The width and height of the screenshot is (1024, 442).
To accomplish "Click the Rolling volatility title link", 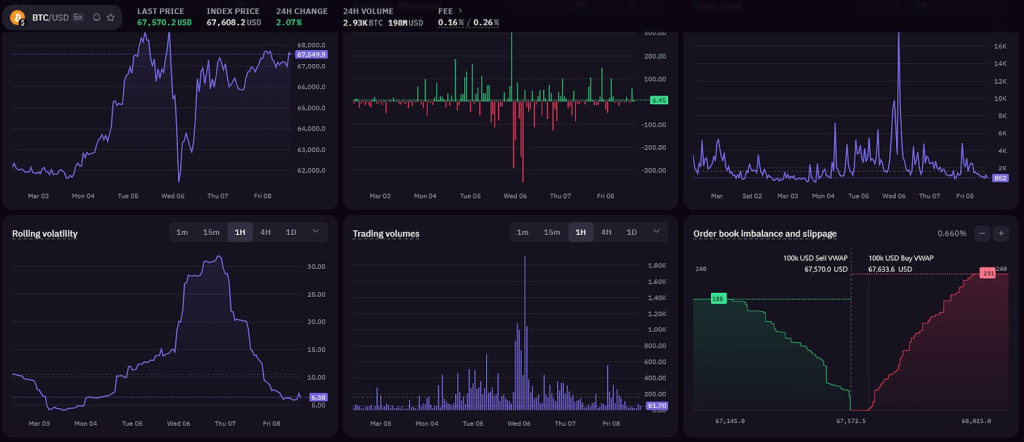I will [45, 234].
